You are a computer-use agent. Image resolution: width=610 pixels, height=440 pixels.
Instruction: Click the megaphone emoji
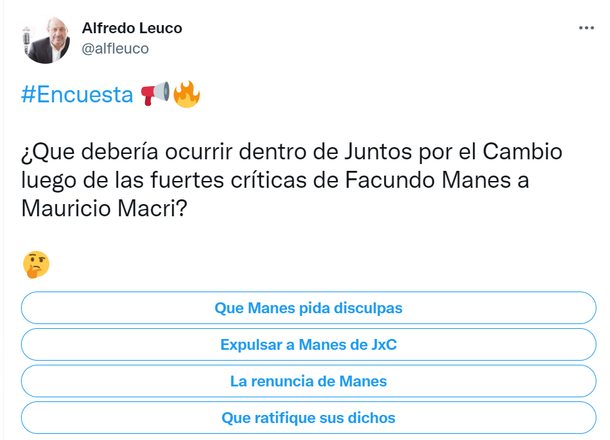[155, 95]
